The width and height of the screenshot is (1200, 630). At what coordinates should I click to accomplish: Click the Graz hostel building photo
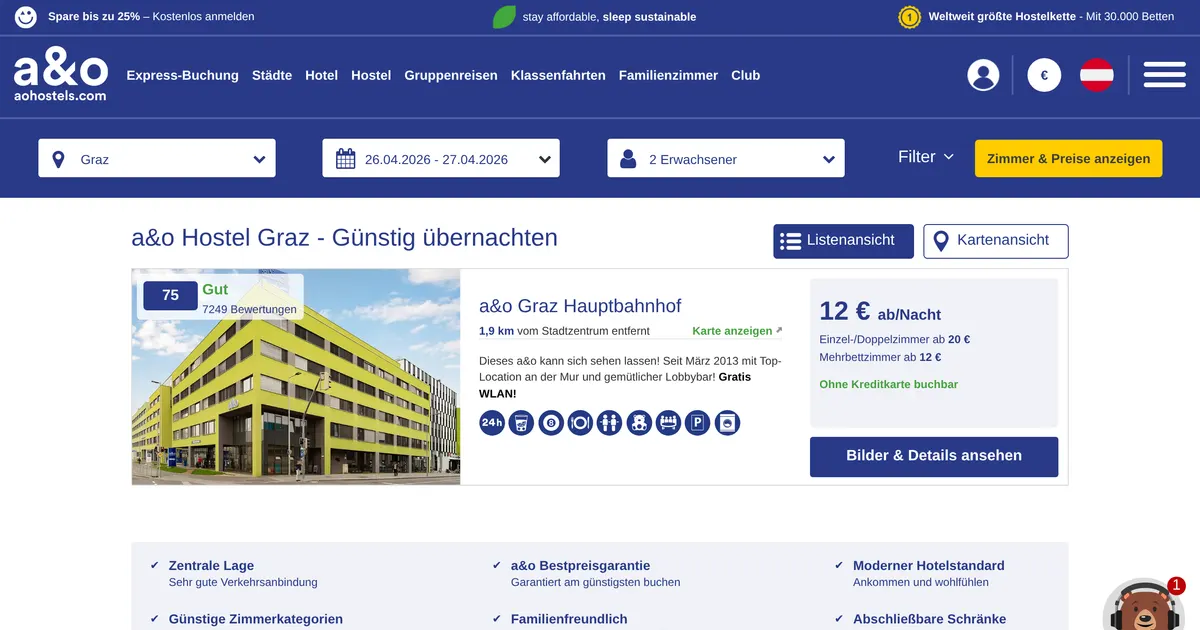coord(296,377)
